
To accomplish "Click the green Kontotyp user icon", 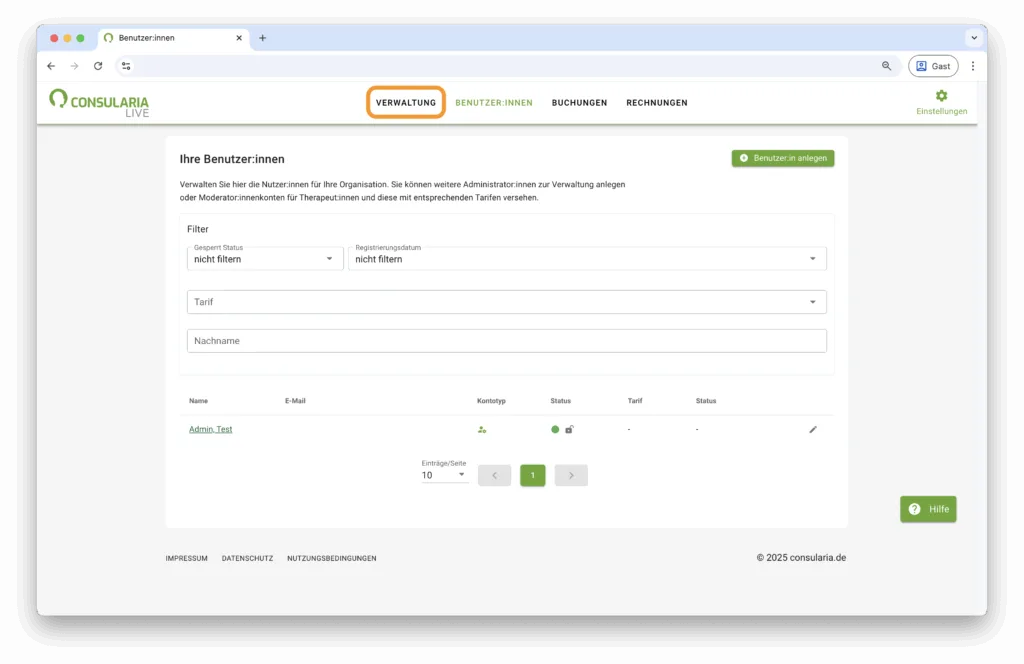I will point(482,429).
